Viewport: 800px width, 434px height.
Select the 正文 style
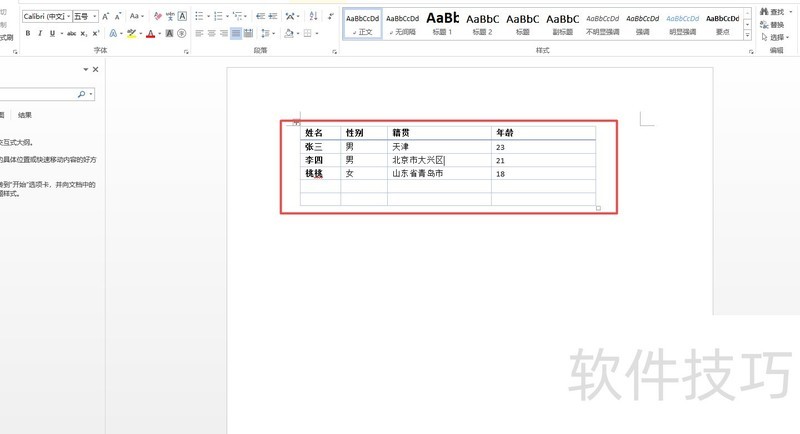coord(362,24)
